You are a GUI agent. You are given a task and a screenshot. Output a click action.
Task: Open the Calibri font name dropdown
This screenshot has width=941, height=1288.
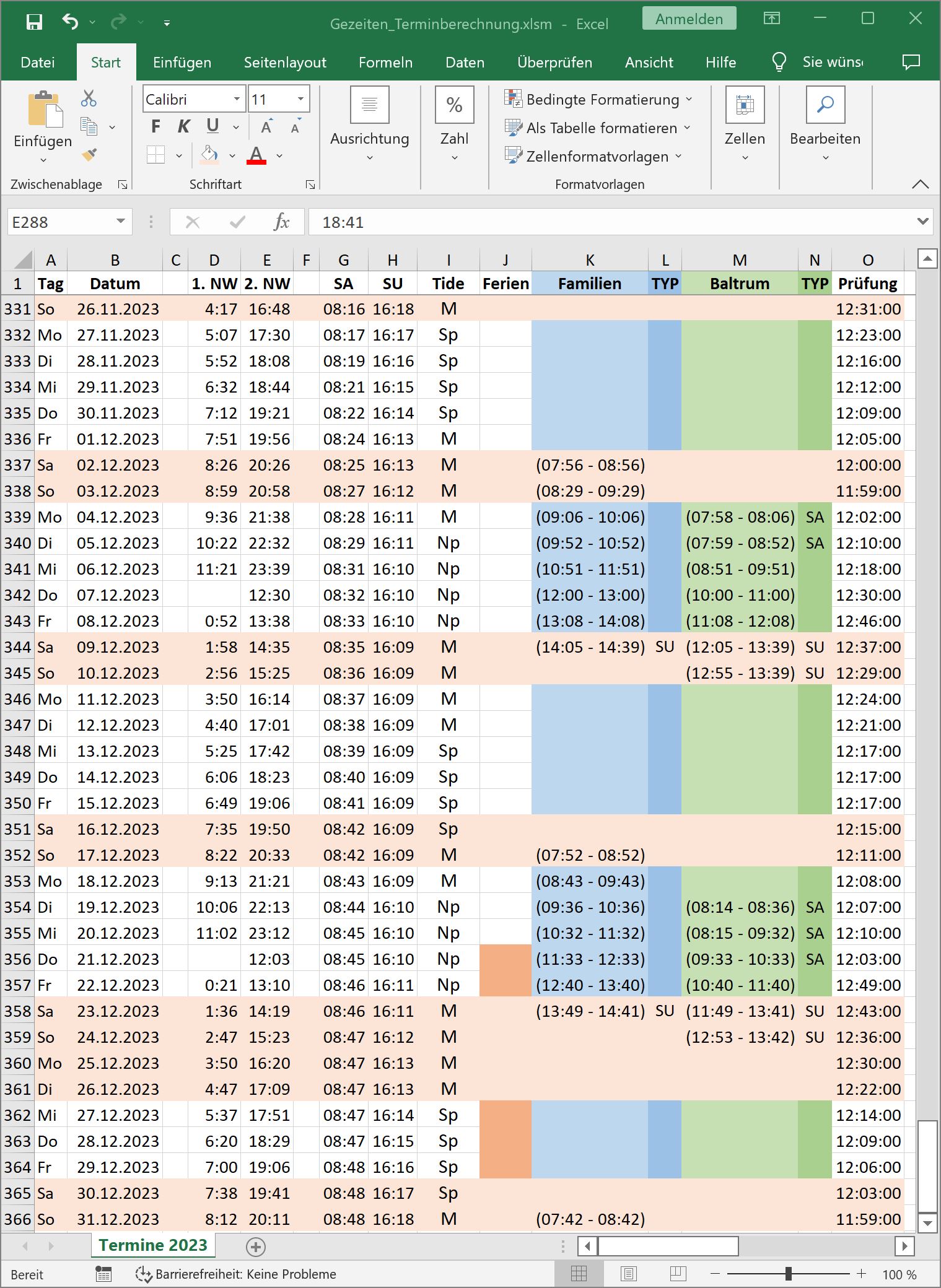point(236,99)
